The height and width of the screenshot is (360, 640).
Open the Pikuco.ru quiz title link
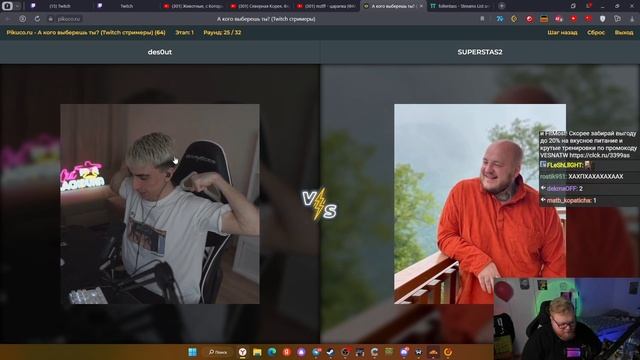point(86,33)
